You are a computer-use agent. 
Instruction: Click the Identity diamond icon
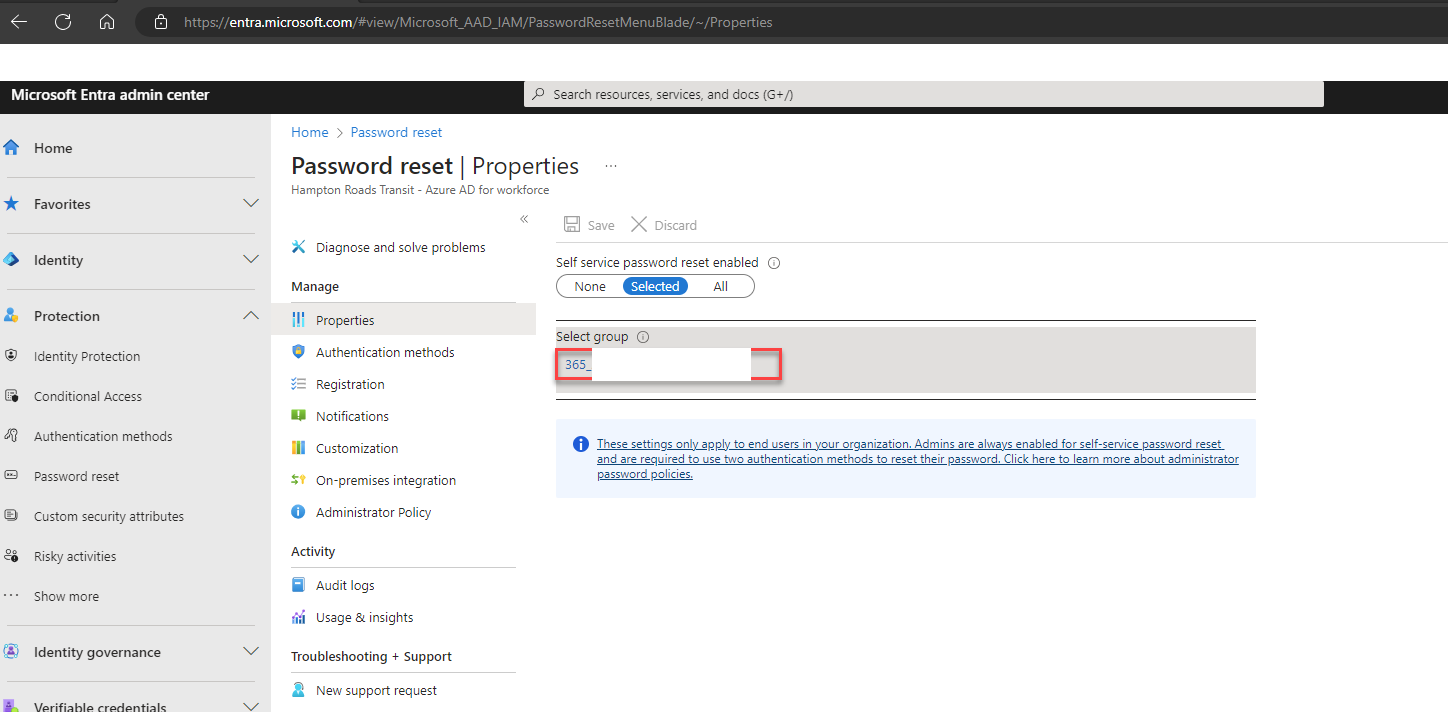(x=12, y=260)
